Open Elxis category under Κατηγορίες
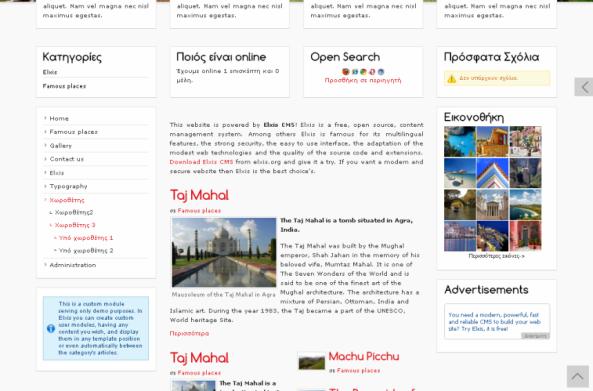593x391 pixels. coord(50,72)
